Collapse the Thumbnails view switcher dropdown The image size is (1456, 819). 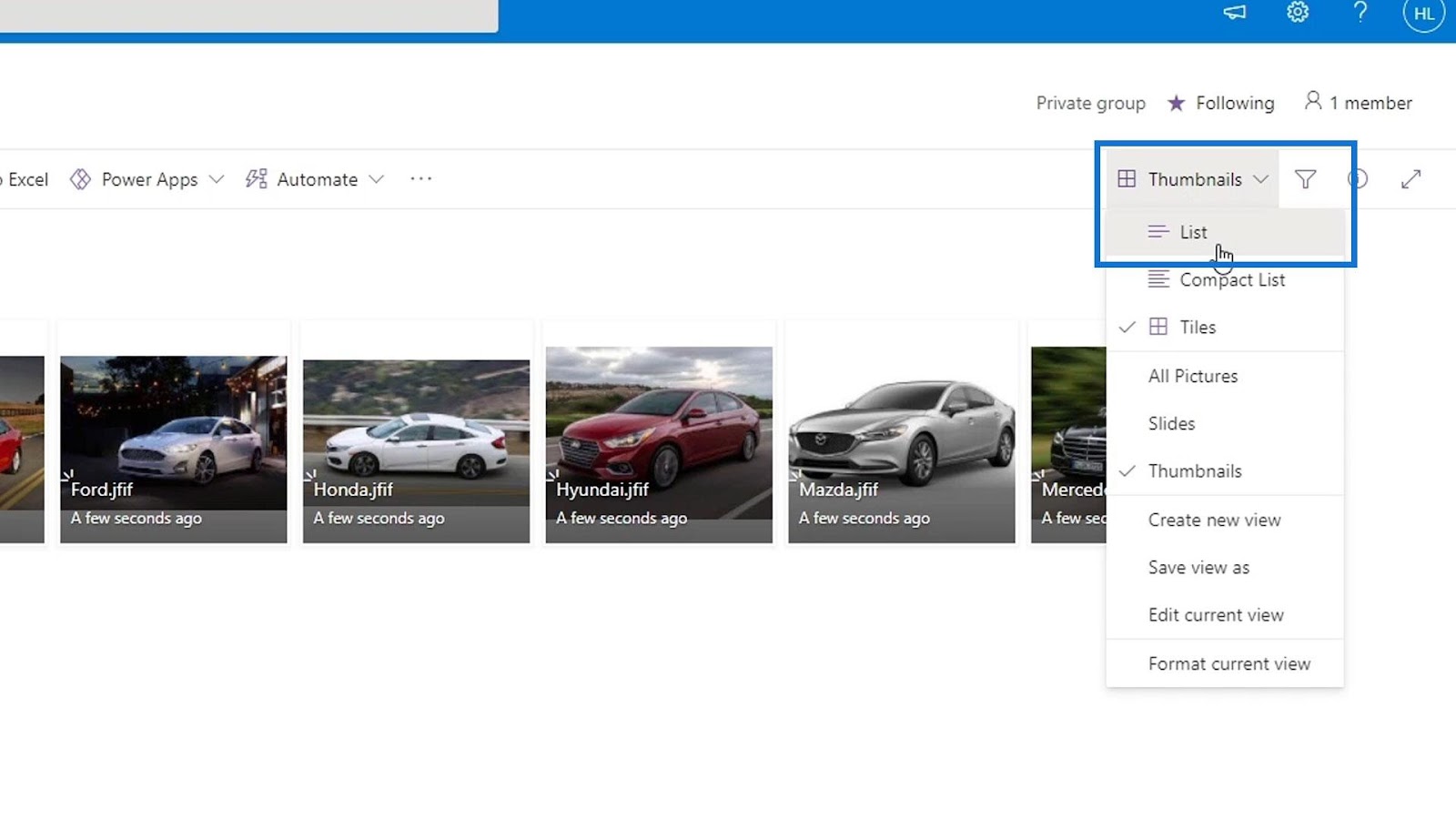tap(1192, 179)
